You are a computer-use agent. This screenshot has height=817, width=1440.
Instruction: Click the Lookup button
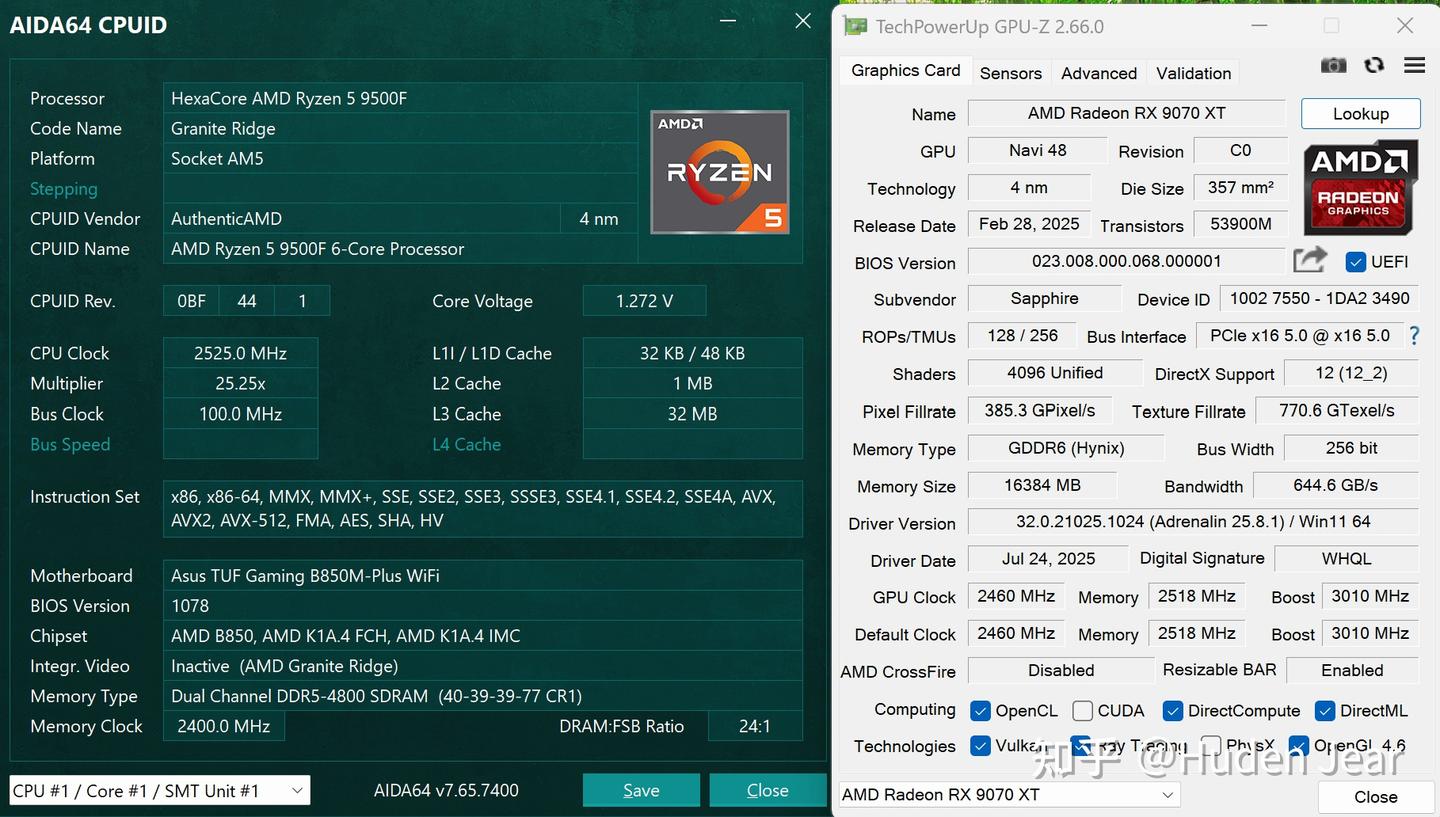(1360, 113)
